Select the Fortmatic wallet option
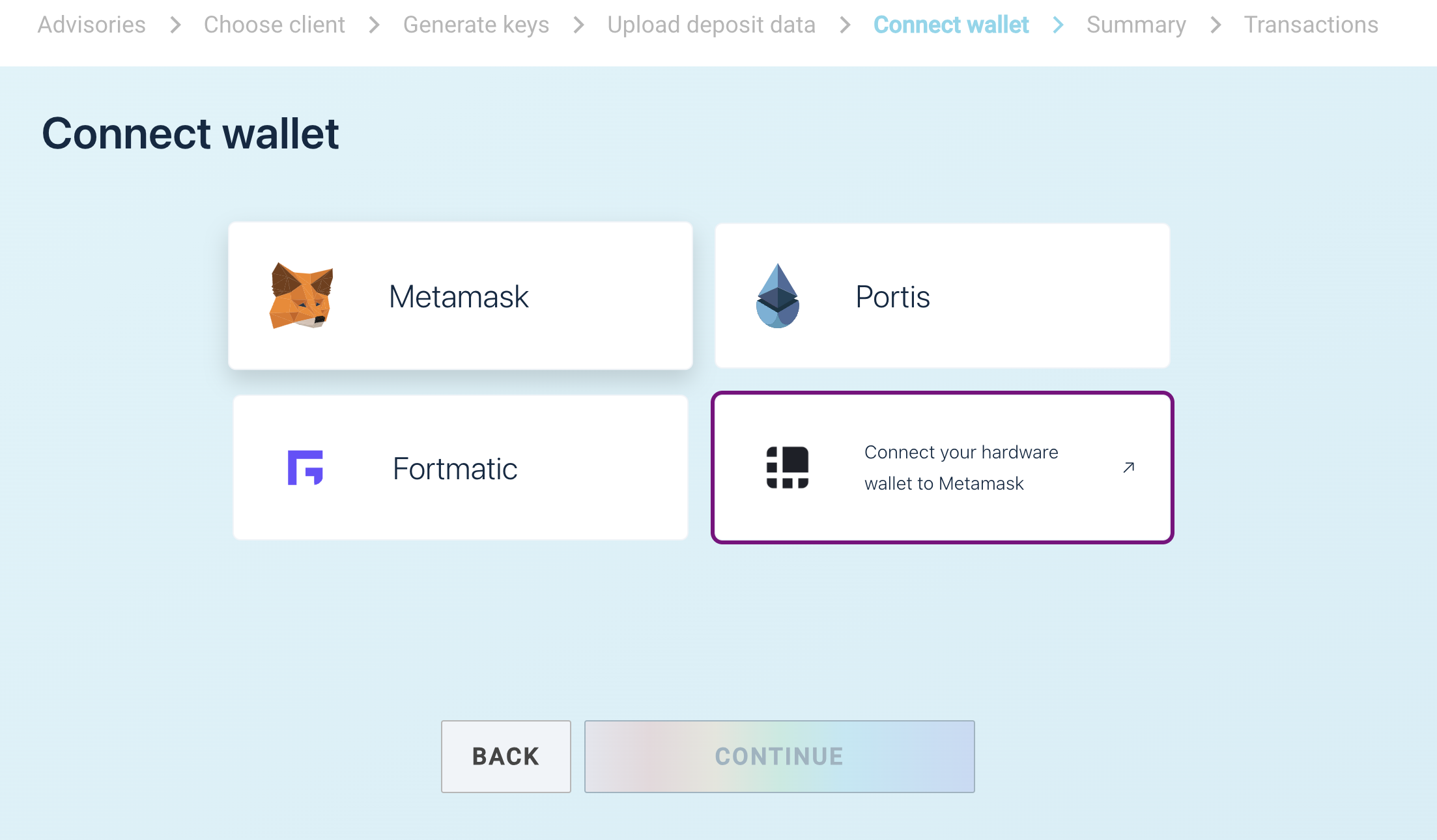1437x840 pixels. pyautogui.click(x=460, y=468)
